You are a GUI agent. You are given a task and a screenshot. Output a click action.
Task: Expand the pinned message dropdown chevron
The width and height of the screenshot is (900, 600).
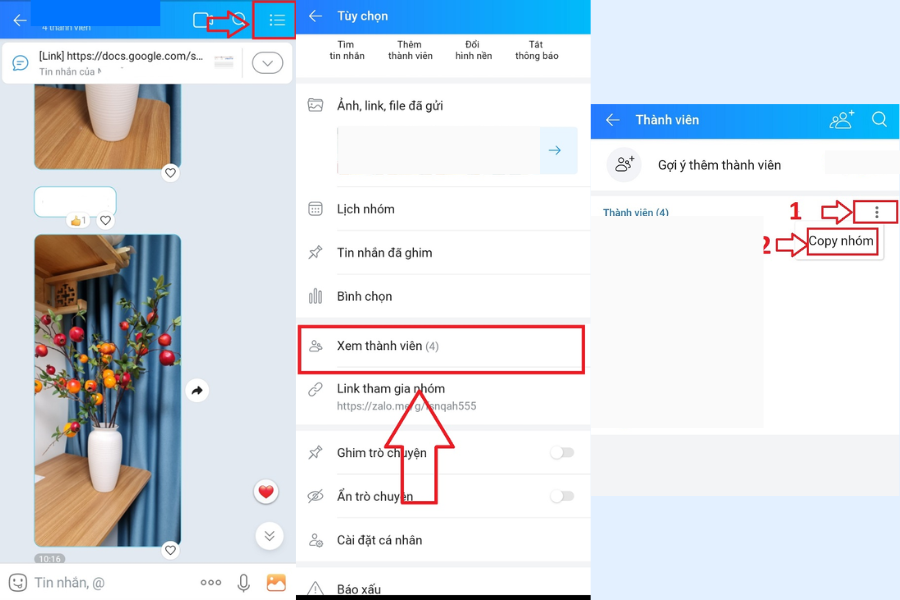click(x=267, y=63)
